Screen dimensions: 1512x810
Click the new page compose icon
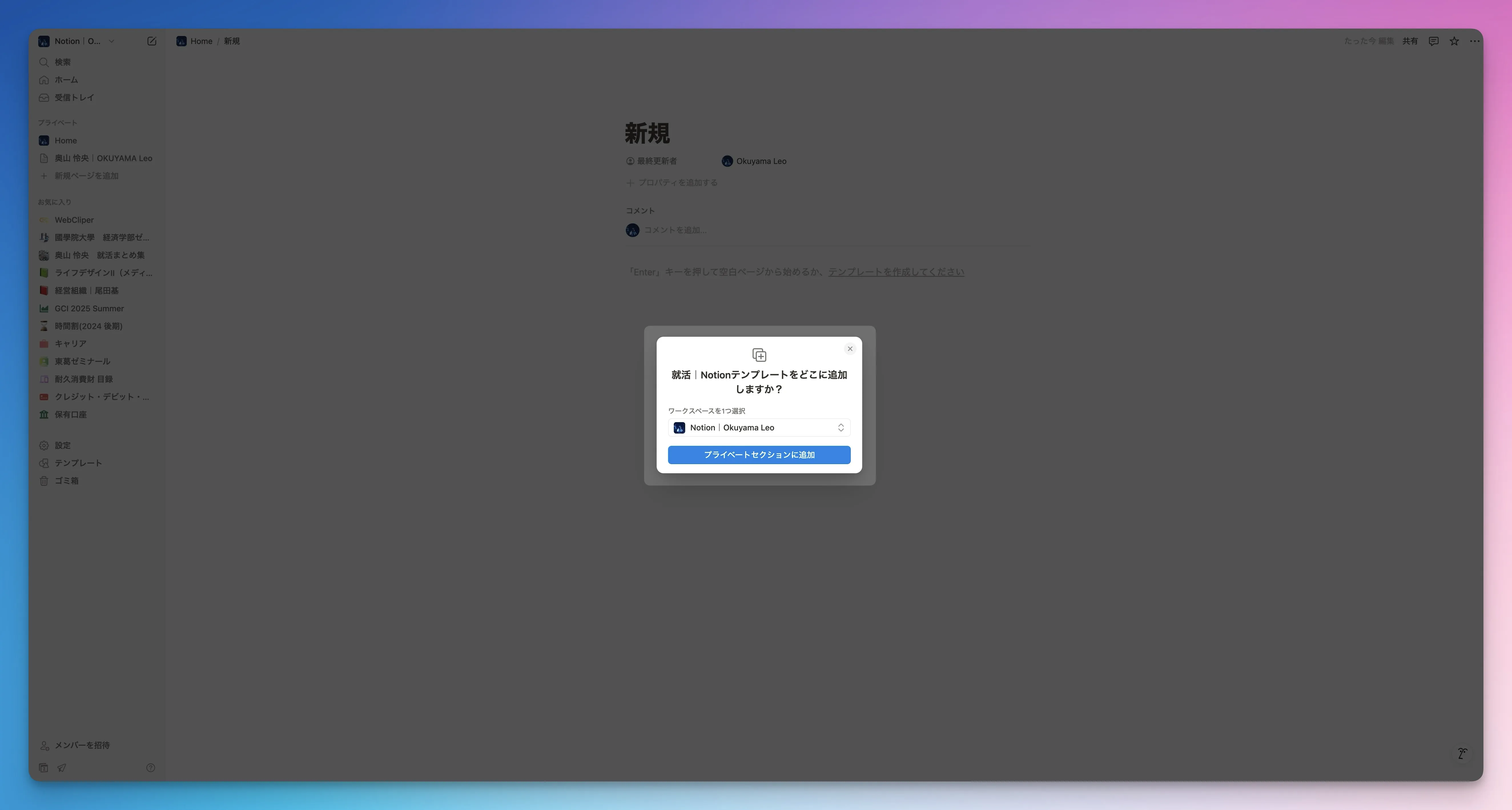click(x=151, y=41)
